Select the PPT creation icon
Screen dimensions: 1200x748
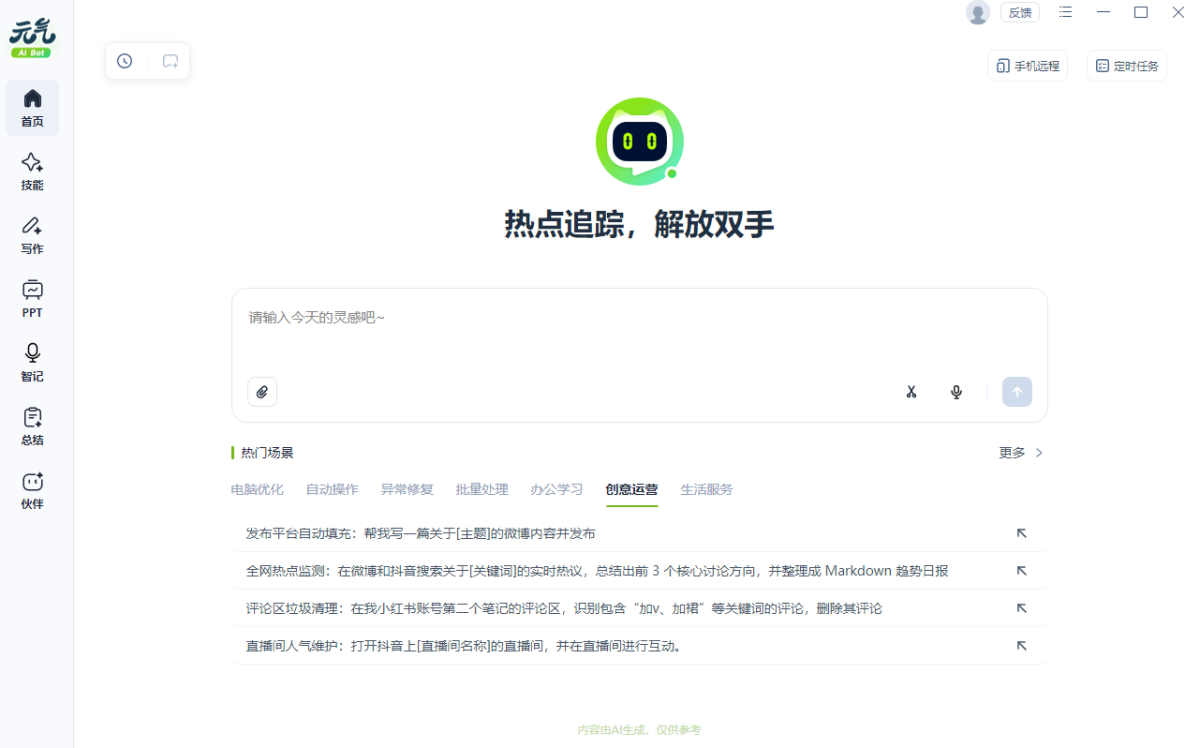(32, 299)
